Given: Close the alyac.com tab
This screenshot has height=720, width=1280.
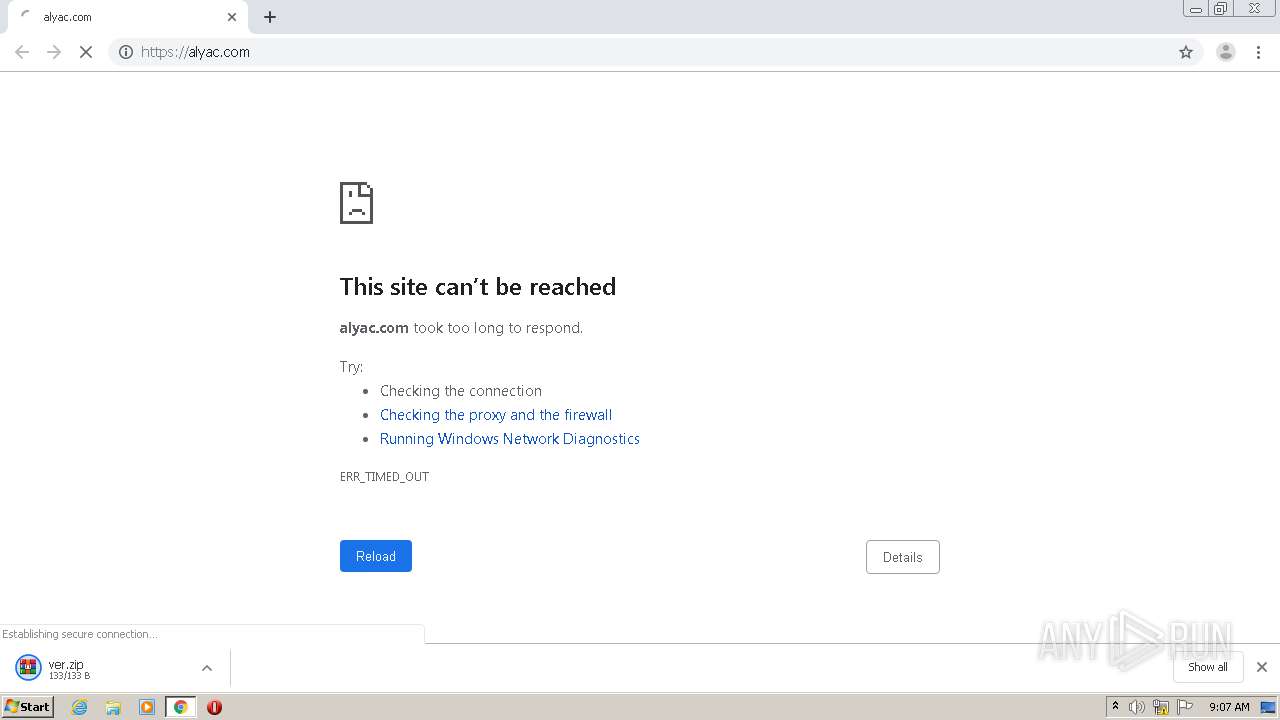Looking at the screenshot, I should tap(232, 17).
